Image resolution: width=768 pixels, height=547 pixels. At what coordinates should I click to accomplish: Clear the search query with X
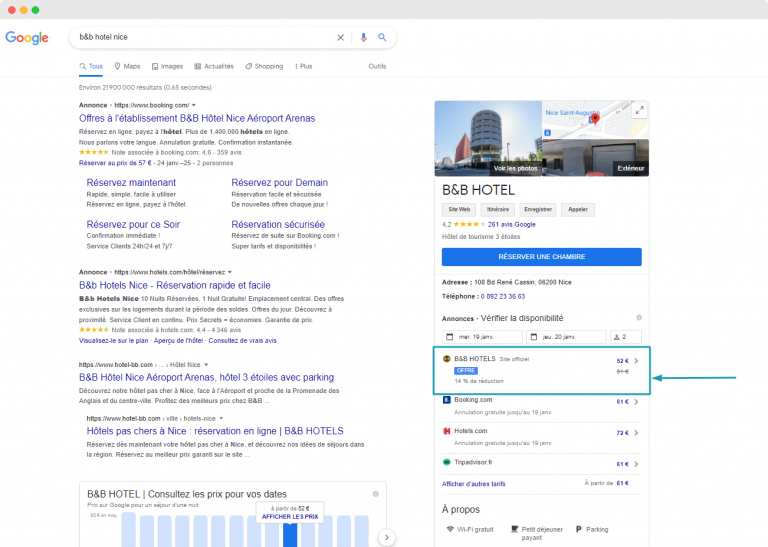pos(340,37)
